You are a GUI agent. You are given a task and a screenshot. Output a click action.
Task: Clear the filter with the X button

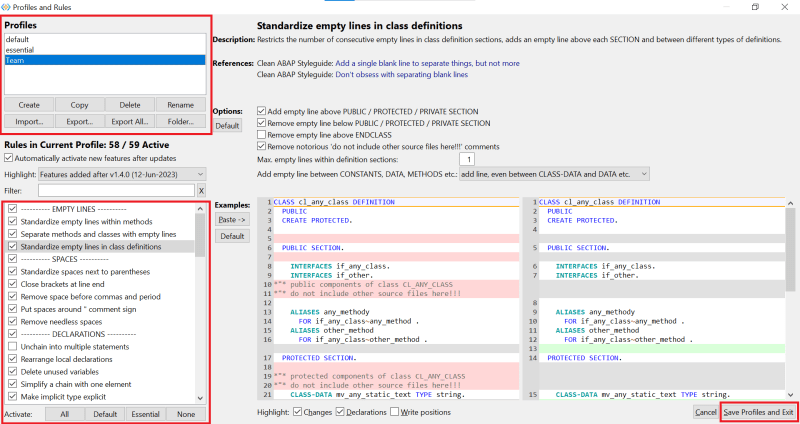pyautogui.click(x=202, y=191)
